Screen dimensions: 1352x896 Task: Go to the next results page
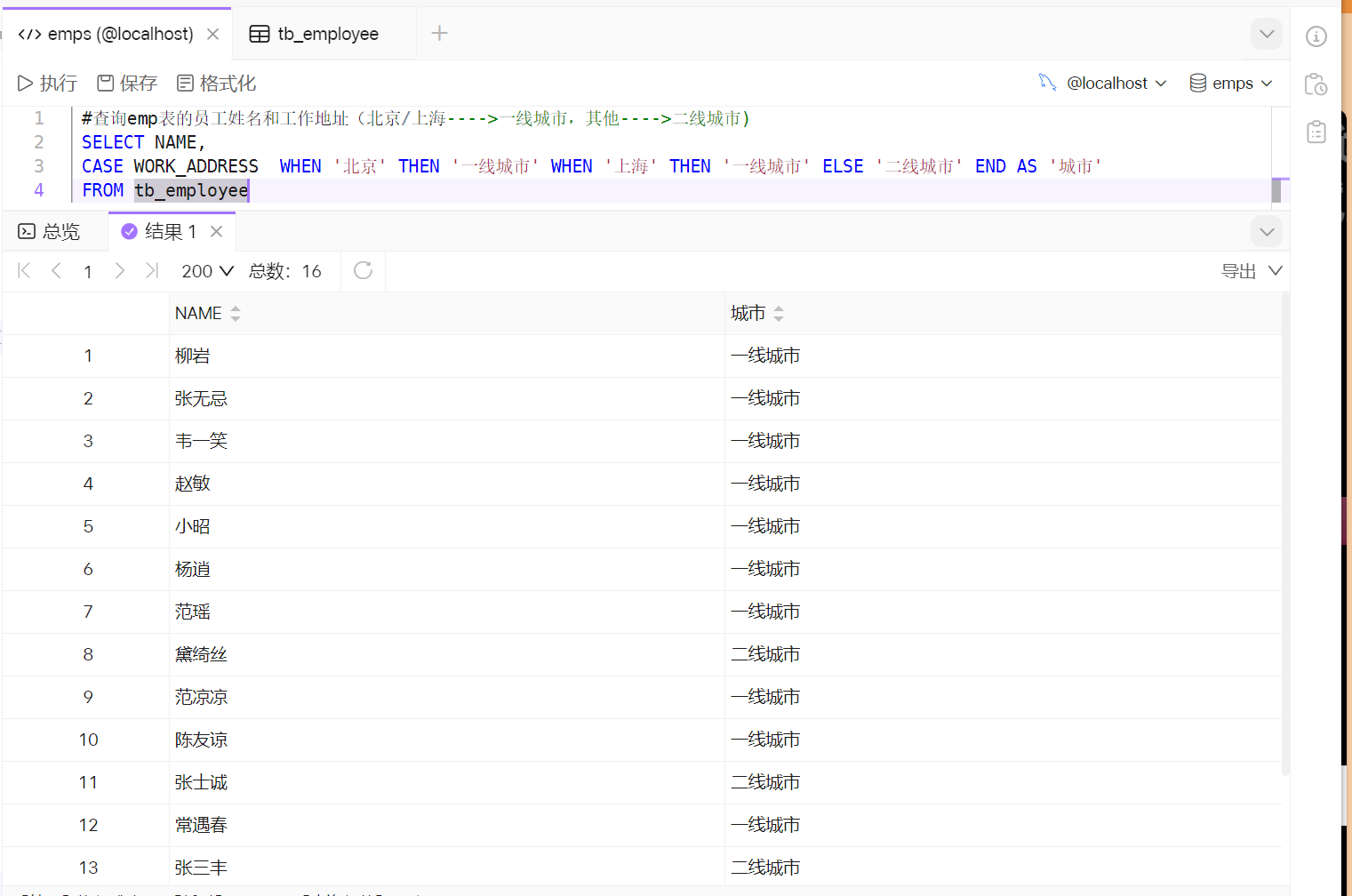pyautogui.click(x=120, y=271)
